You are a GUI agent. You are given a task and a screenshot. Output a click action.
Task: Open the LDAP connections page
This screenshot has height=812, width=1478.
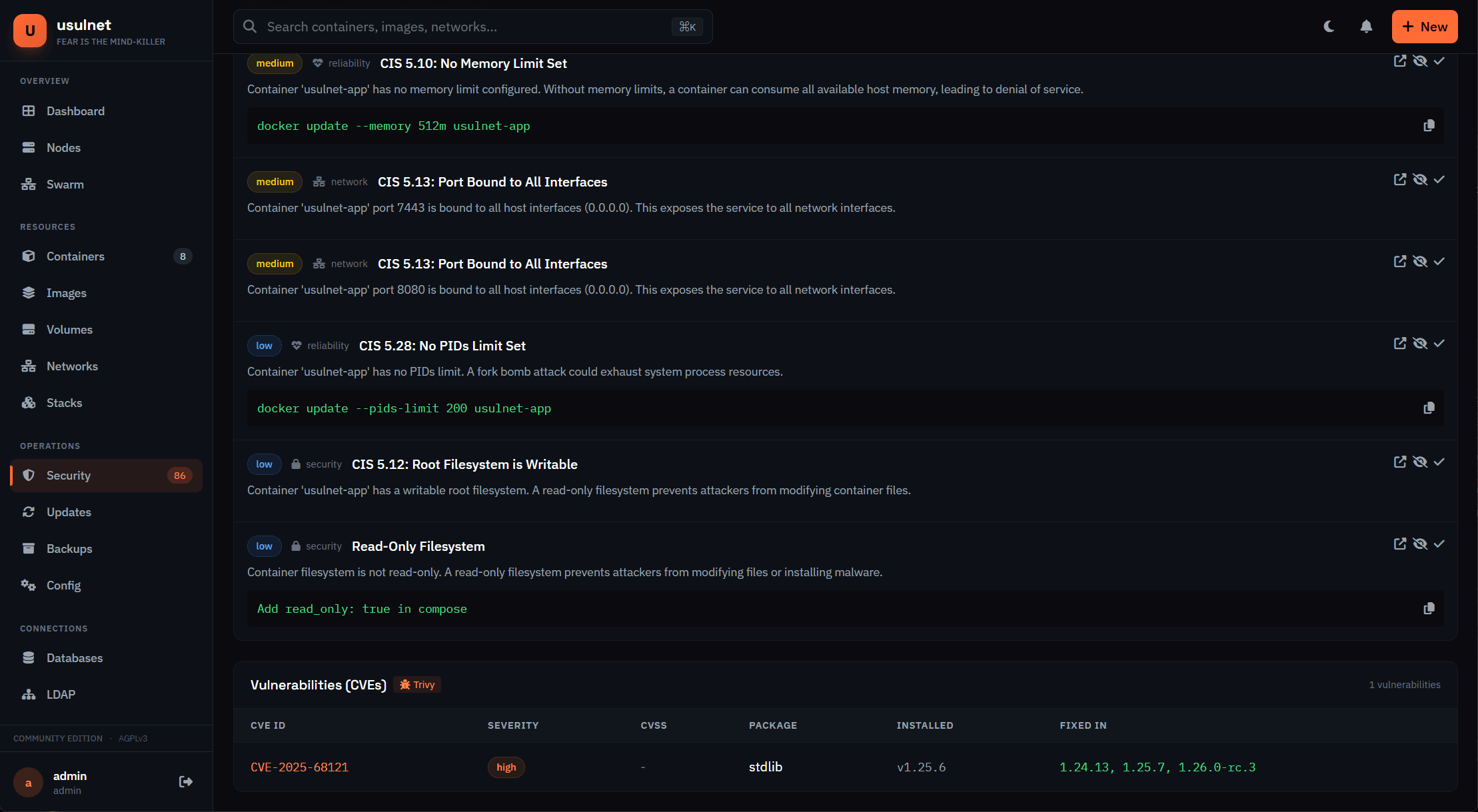[61, 694]
